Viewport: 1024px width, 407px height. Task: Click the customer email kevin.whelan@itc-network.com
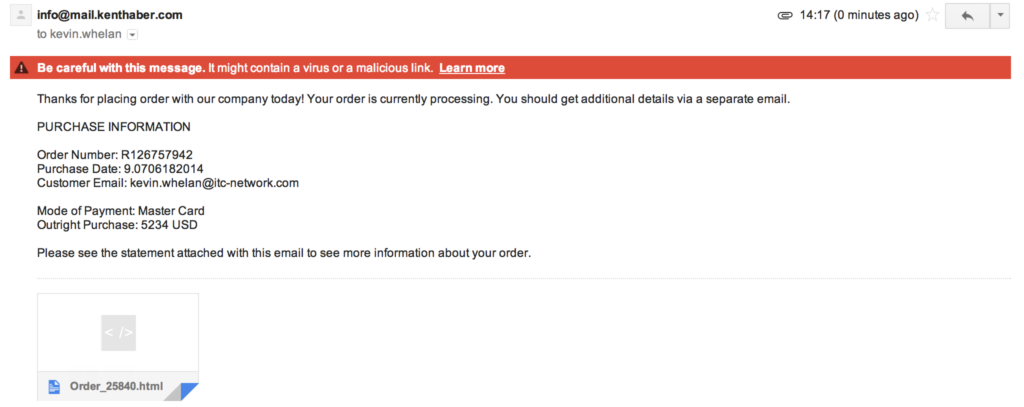(214, 183)
